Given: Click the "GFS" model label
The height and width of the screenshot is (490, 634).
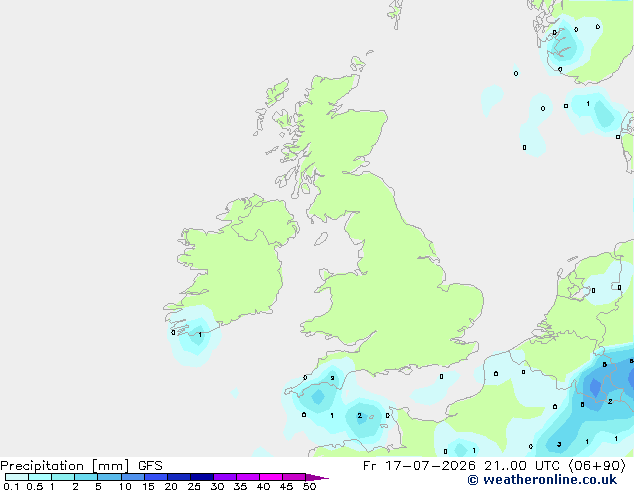Looking at the screenshot, I should tap(150, 466).
